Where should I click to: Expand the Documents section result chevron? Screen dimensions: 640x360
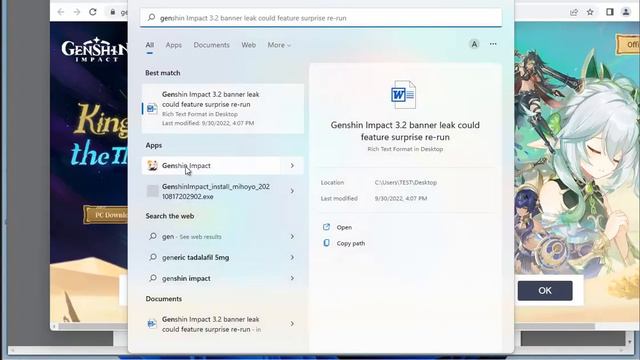click(x=292, y=324)
